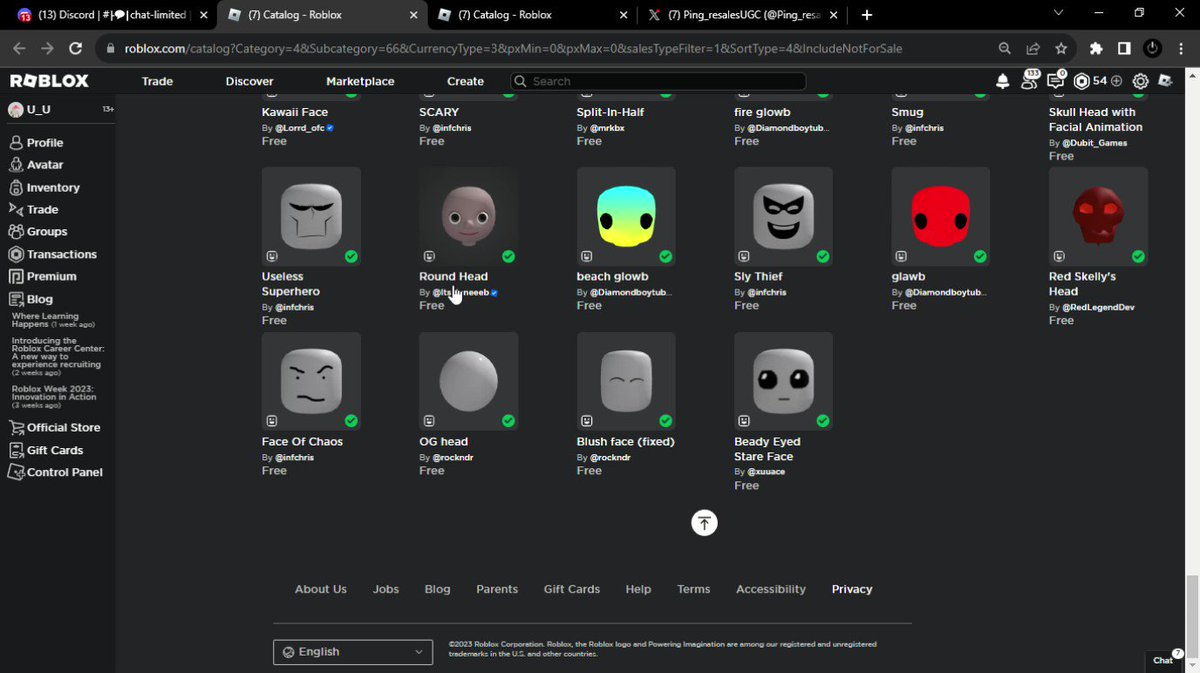1200x673 pixels.
Task: Click the SCARY item title
Action: [439, 112]
